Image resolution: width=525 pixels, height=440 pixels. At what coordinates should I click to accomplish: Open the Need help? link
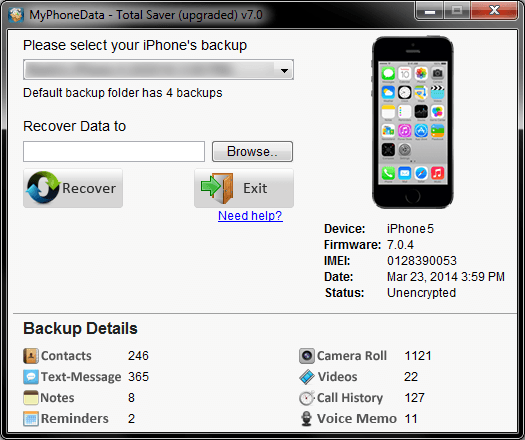250,216
